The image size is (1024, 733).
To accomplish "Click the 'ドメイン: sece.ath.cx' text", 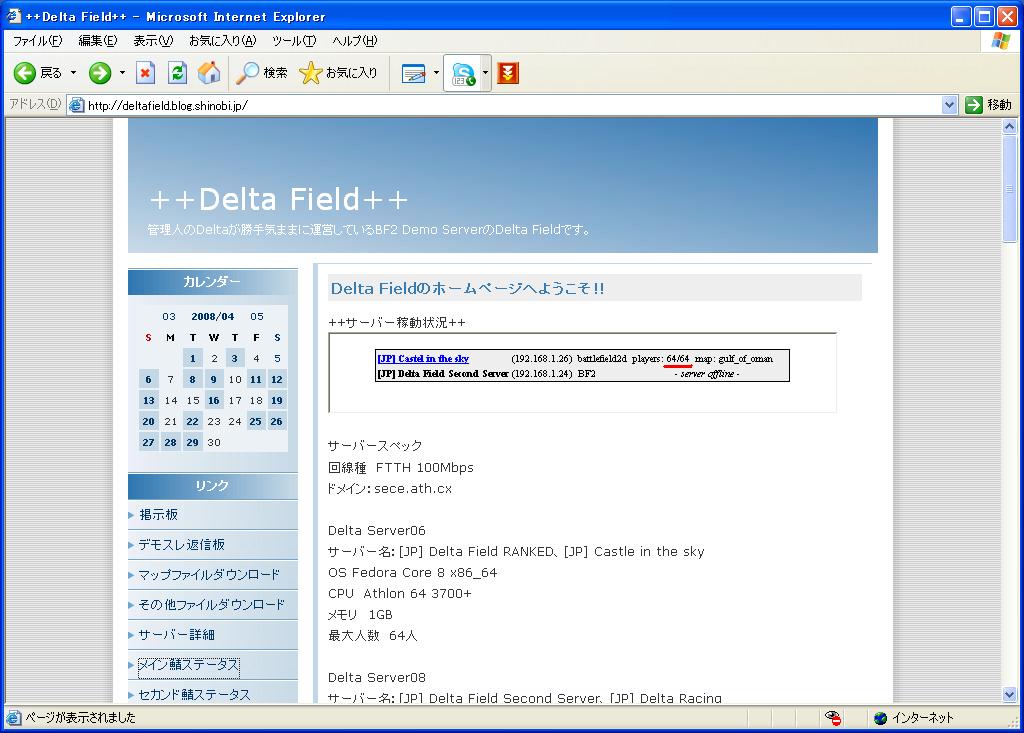I will pos(390,489).
